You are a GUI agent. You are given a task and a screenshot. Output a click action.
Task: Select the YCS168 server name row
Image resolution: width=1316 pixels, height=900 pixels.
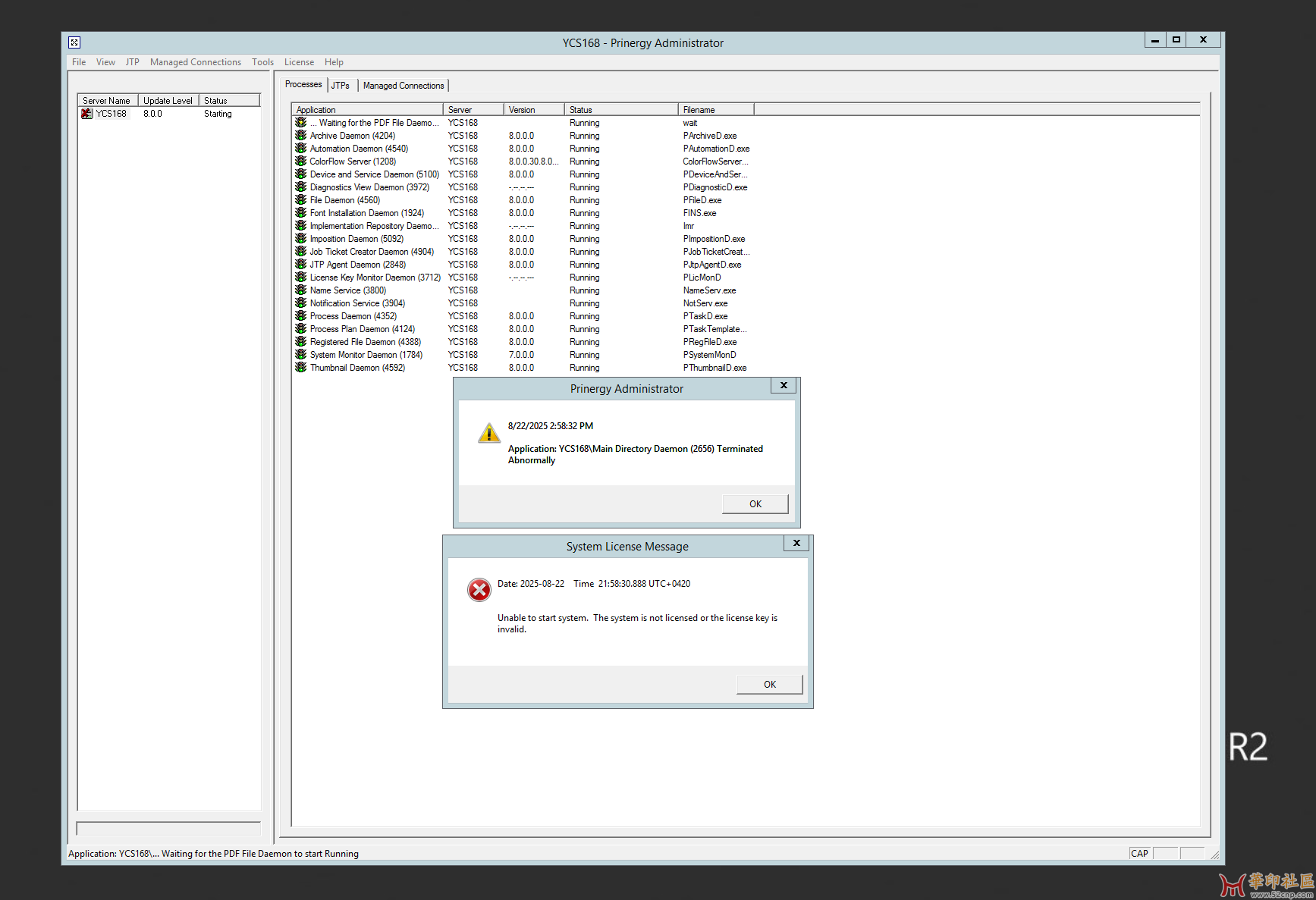point(111,114)
